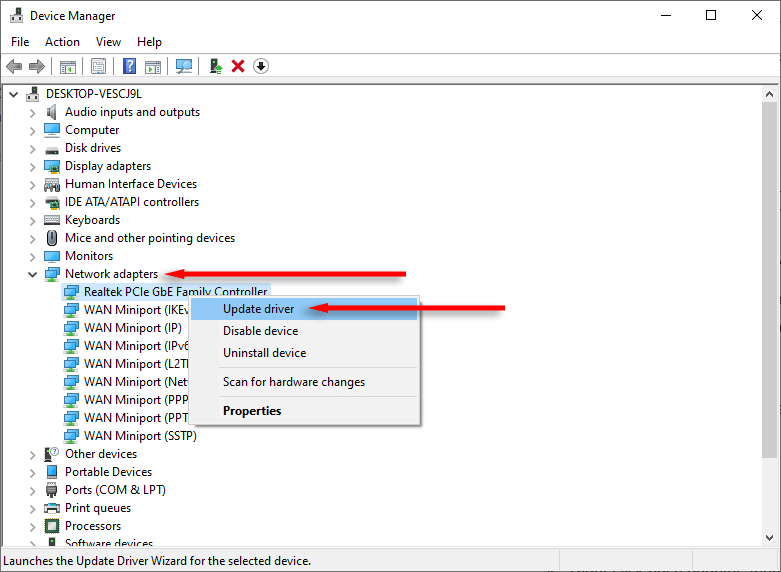Click the red X uninstall device icon
The width and height of the screenshot is (781, 572).
click(x=238, y=66)
